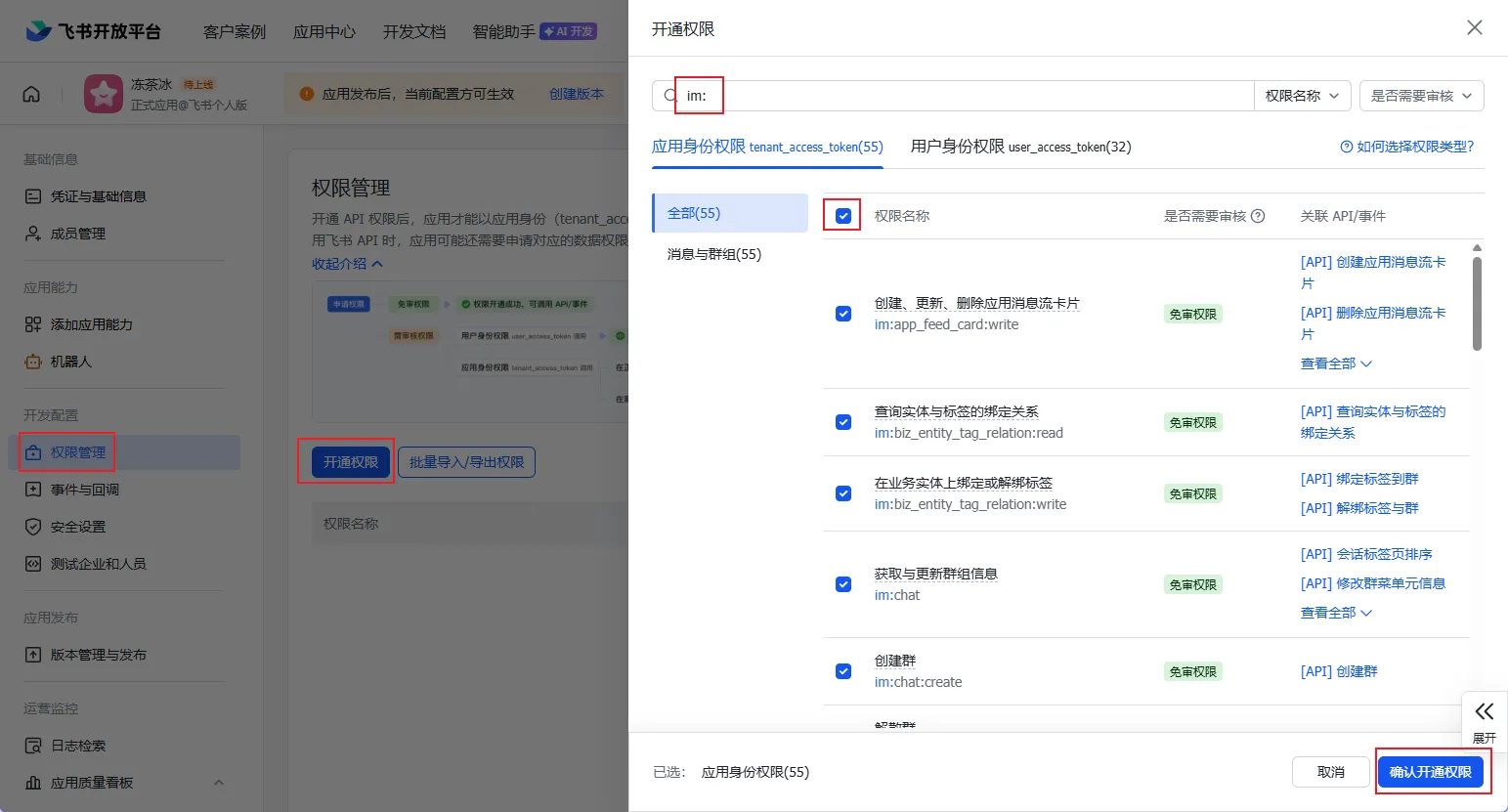The width and height of the screenshot is (1508, 812).
Task: Switch to the 用户身份权限 user_access_token tab
Action: tap(1020, 147)
